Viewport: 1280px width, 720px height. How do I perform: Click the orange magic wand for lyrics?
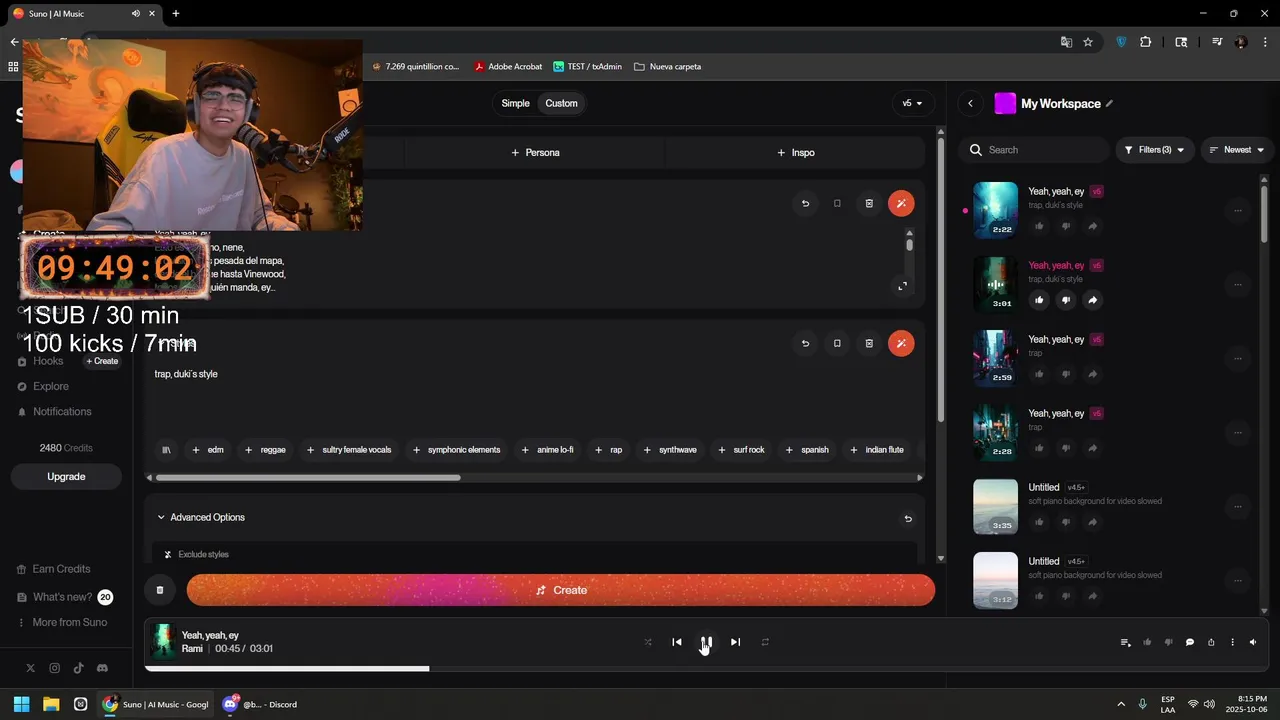pos(901,203)
